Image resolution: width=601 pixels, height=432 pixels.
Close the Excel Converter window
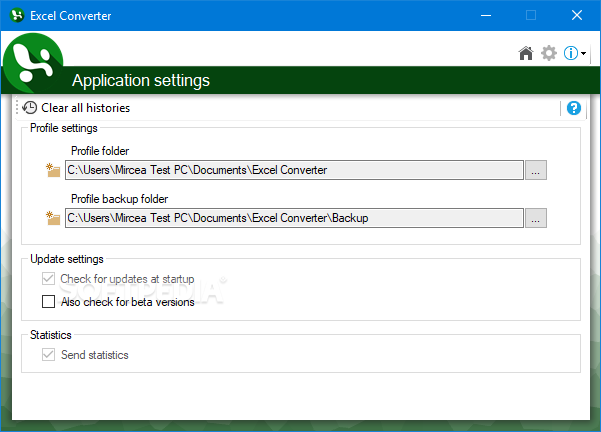point(576,15)
